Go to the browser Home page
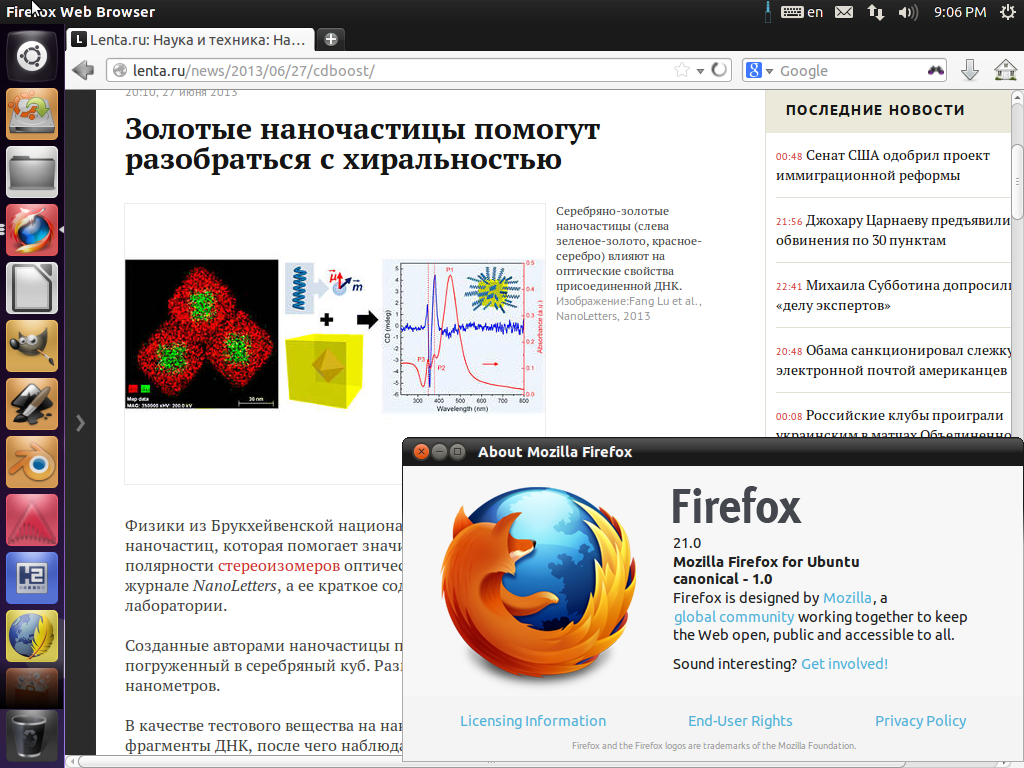The width and height of the screenshot is (1024, 768). click(x=1006, y=70)
